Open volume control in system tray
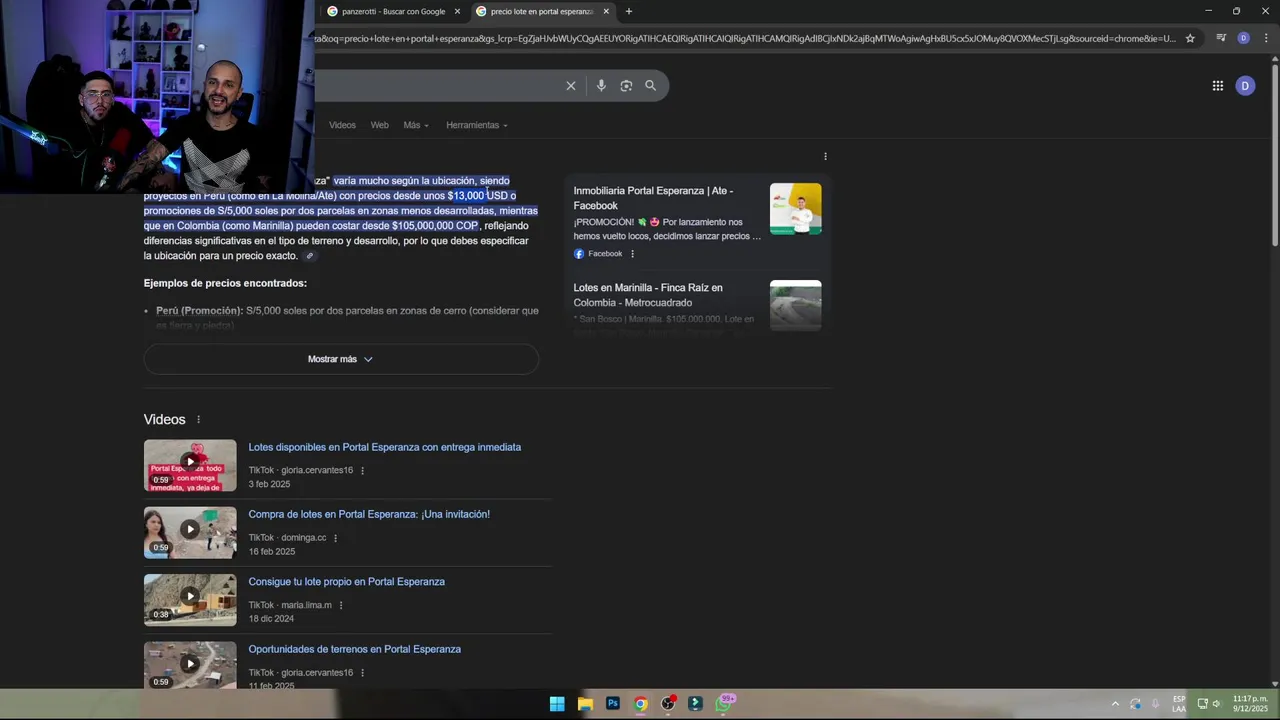Screen dimensions: 1280x720 [1216, 704]
